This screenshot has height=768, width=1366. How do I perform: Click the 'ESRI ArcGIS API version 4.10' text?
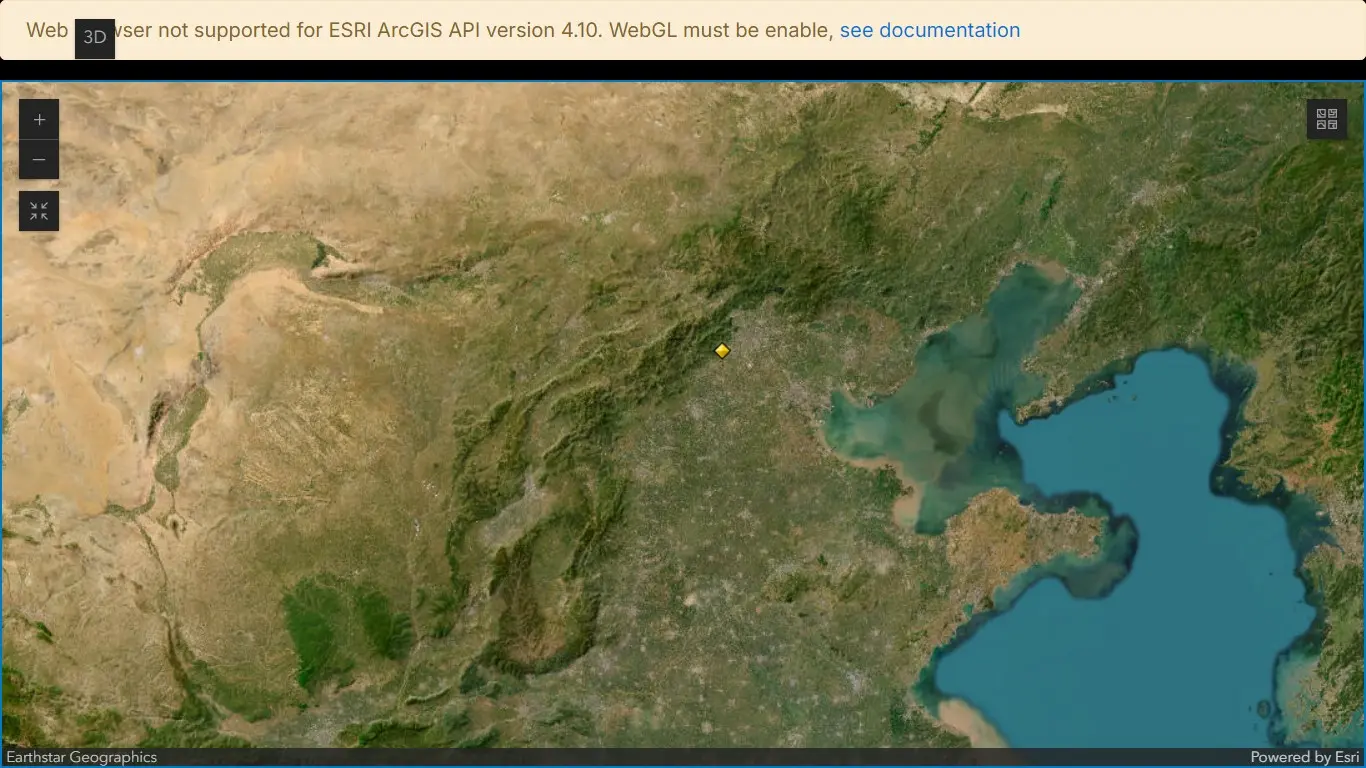click(465, 30)
